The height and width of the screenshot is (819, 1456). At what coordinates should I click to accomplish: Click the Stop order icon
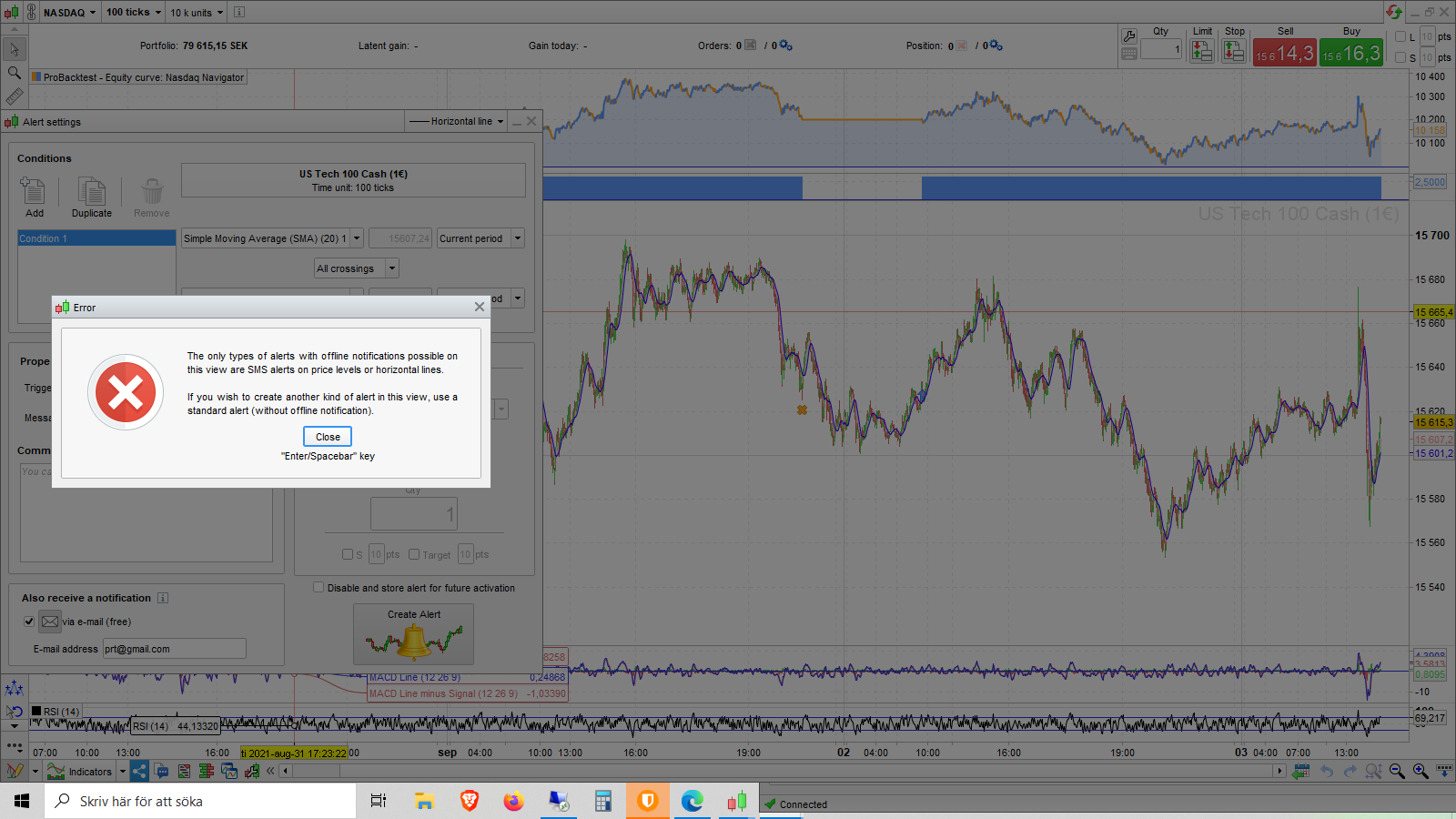1233,52
